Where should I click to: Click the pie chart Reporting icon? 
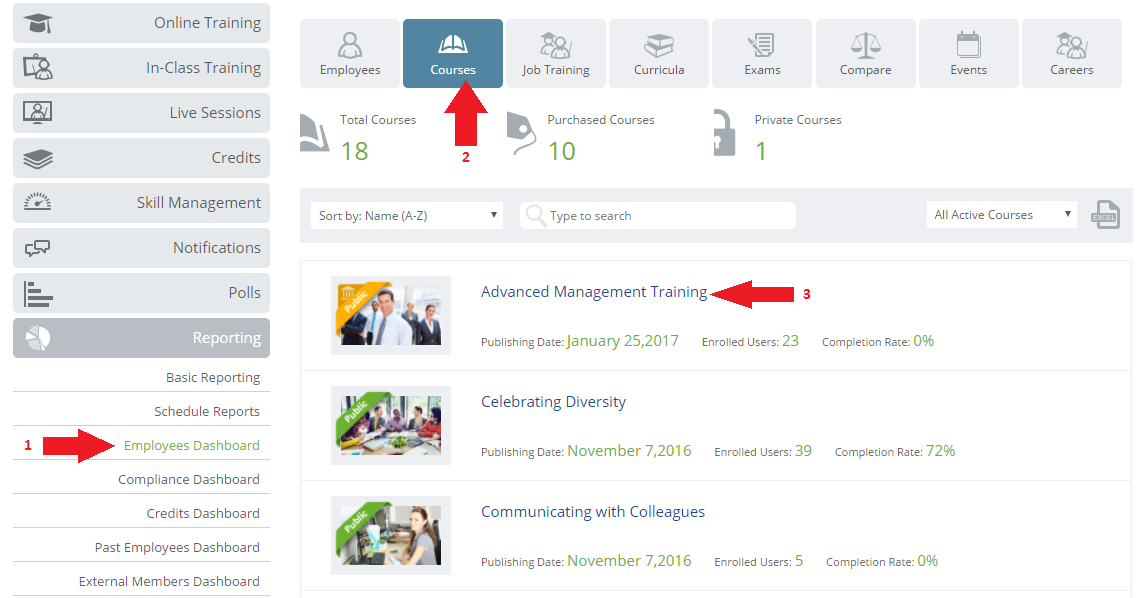(37, 337)
